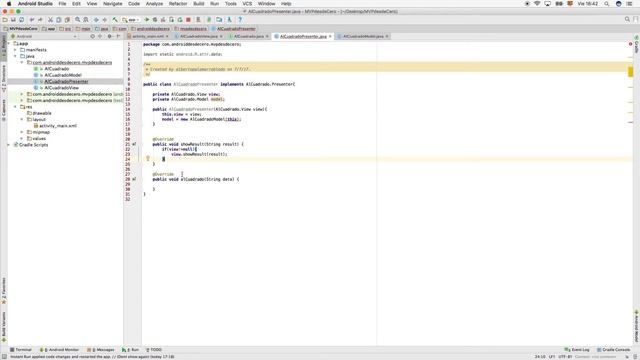
Task: Click the Paste toolbar icon
Action: pos(67,20)
